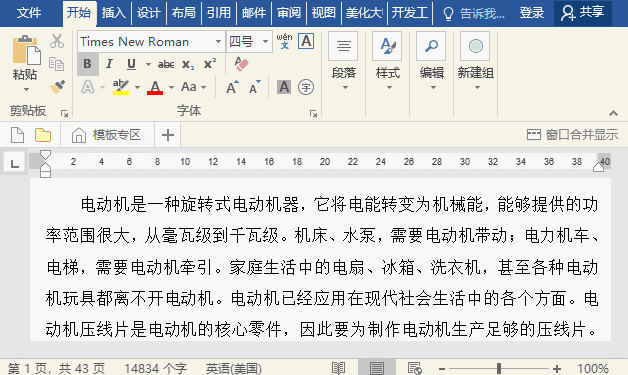Viewport: 628px width, 375px height.
Task: Click the Tell Me 告诉我 search box
Action: tap(474, 14)
